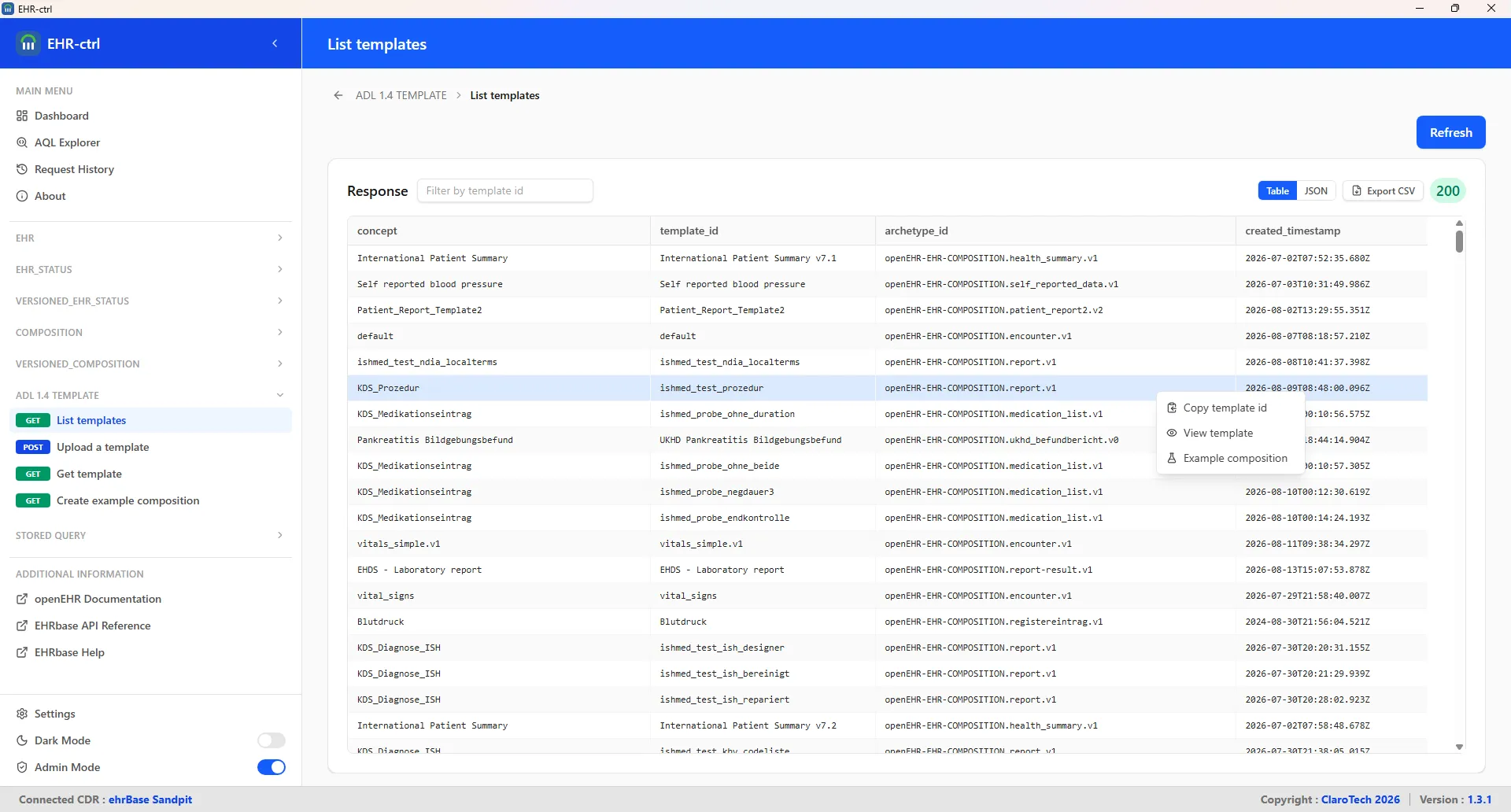Open EHRbase API Reference link
Viewport: 1511px width, 812px height.
(x=92, y=626)
